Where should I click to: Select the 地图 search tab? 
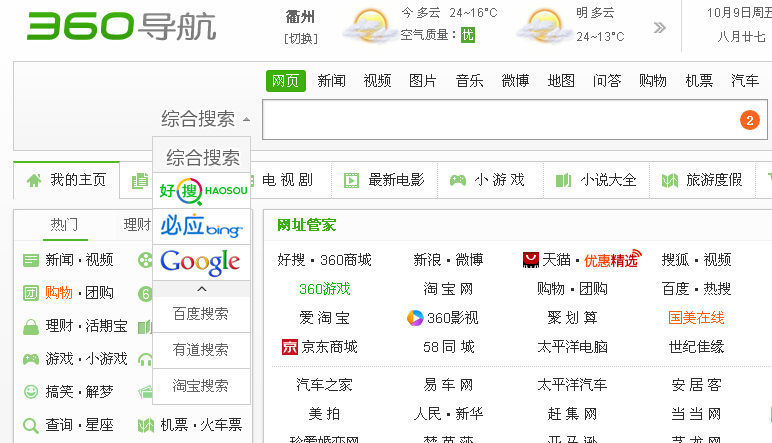tap(561, 81)
